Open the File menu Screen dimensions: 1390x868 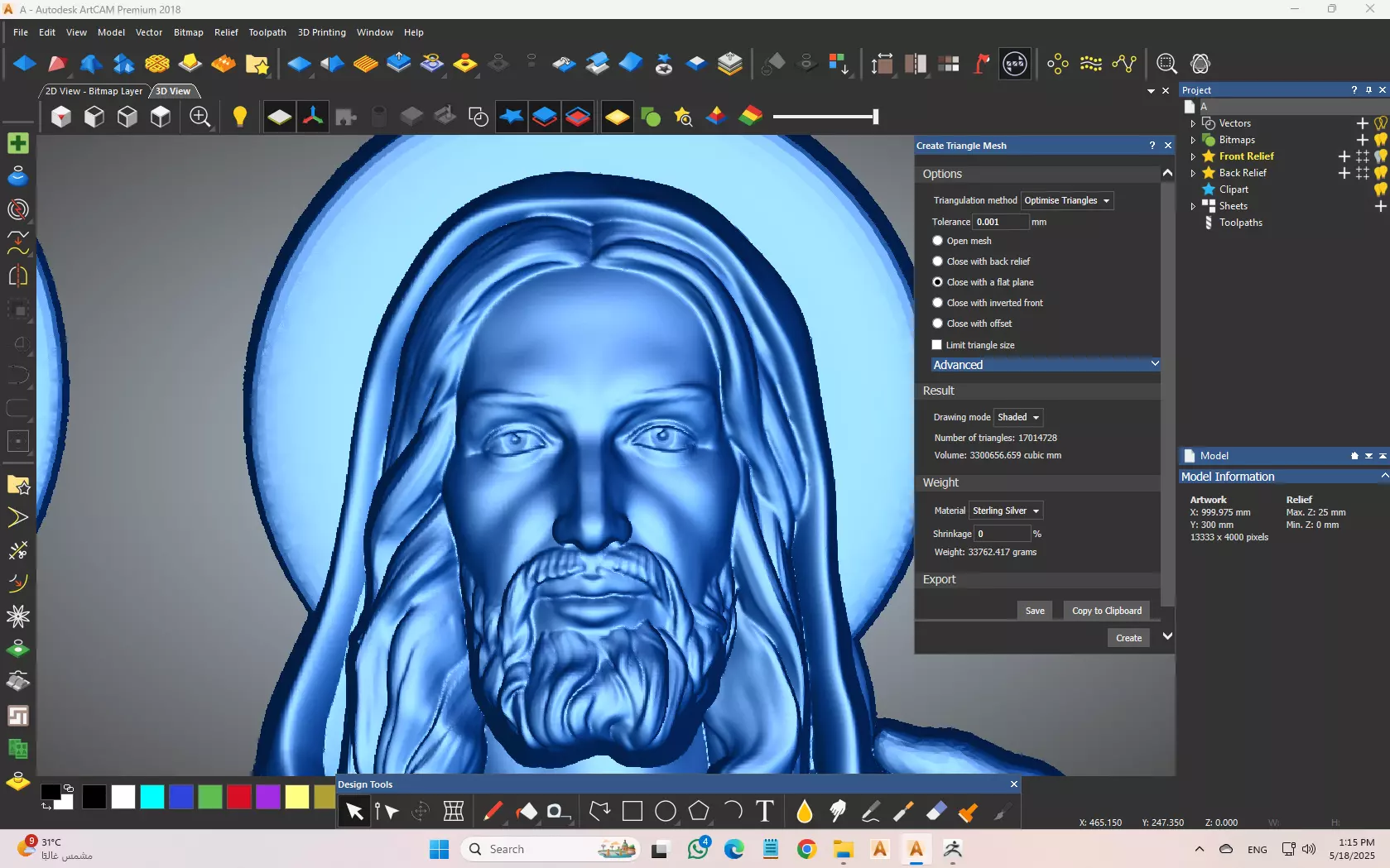(21, 32)
